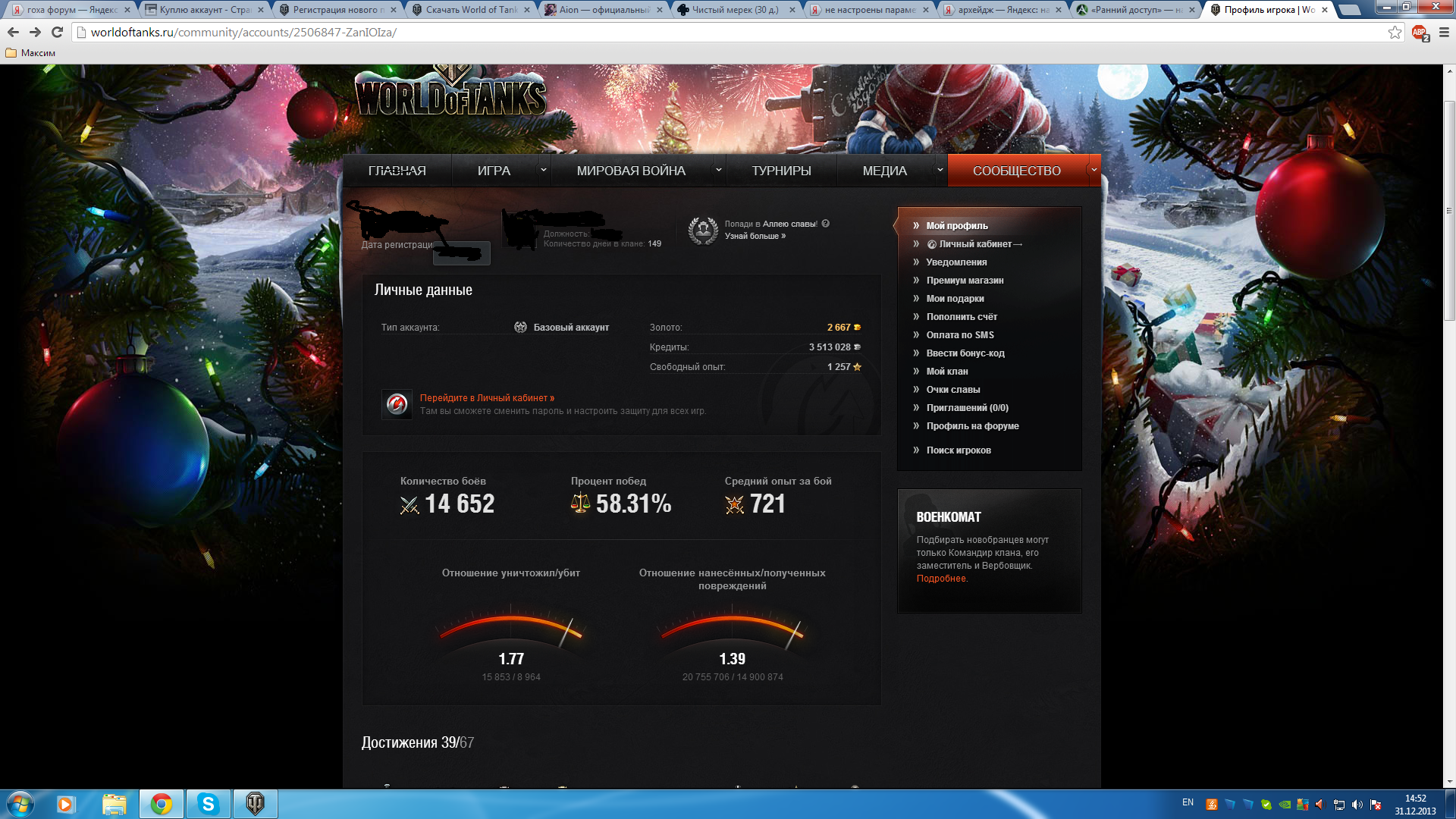Open the Ввести бонус-код link
The width and height of the screenshot is (1456, 819).
coord(965,353)
